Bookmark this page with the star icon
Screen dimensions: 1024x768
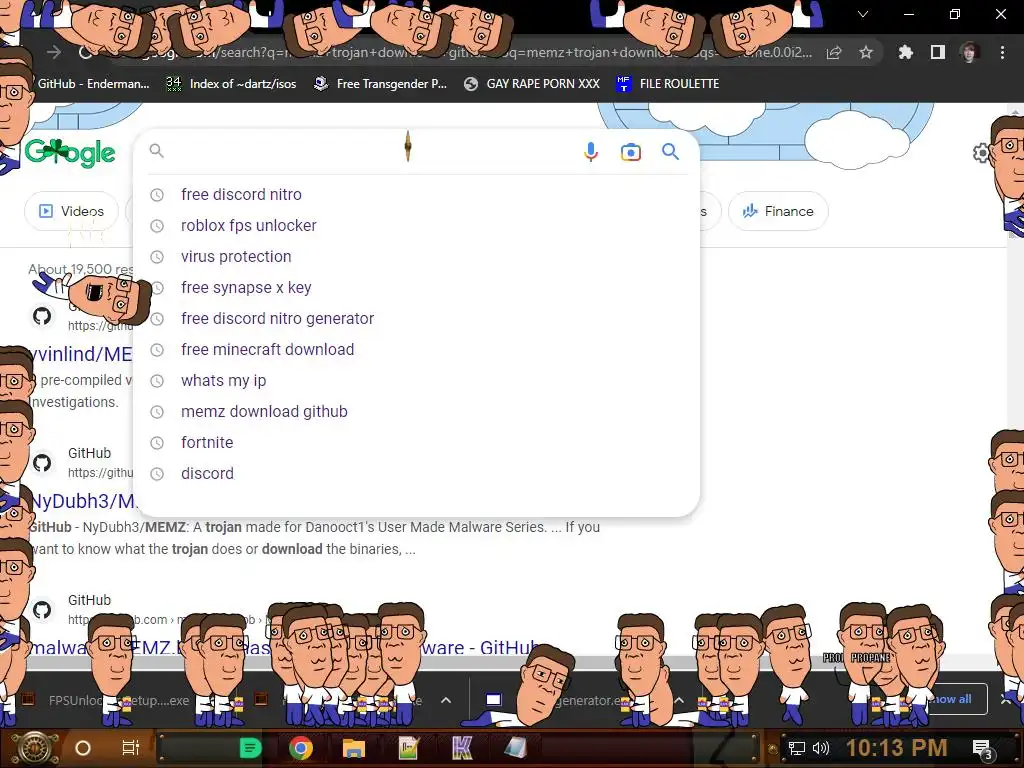[866, 52]
